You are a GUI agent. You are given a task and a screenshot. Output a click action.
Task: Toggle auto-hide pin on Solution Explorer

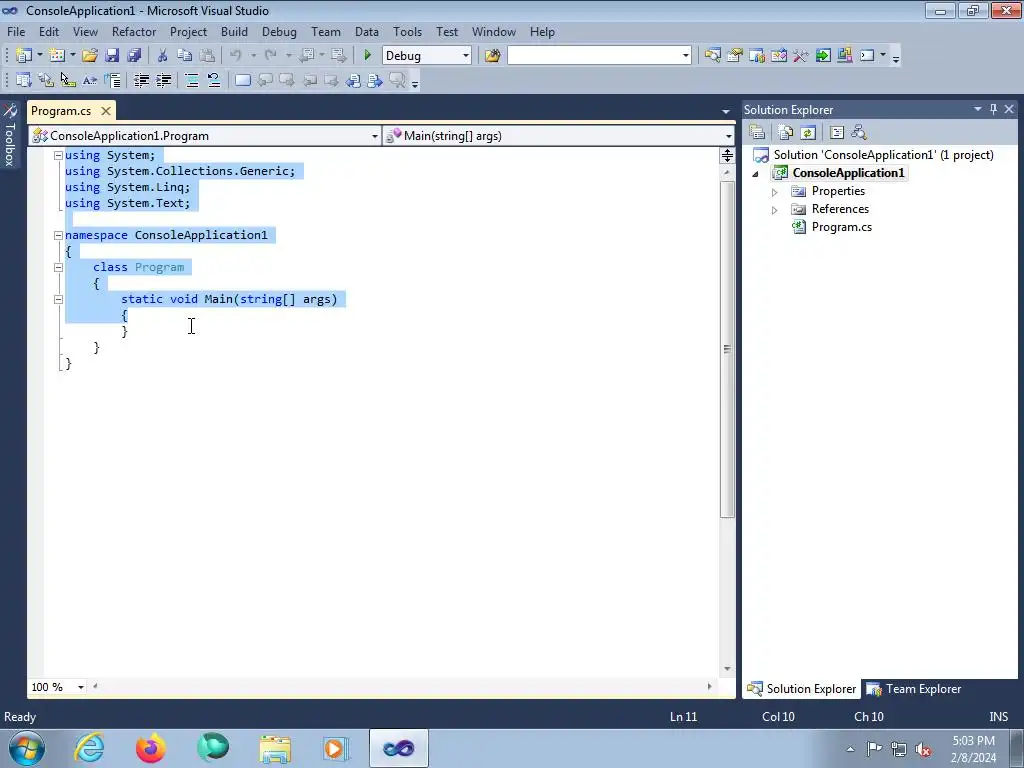[x=993, y=109]
